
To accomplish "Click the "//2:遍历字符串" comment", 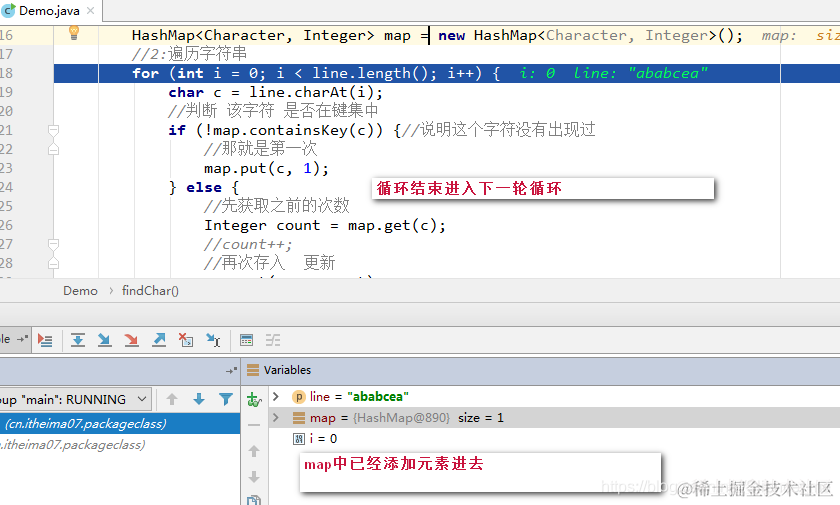I will point(189,54).
